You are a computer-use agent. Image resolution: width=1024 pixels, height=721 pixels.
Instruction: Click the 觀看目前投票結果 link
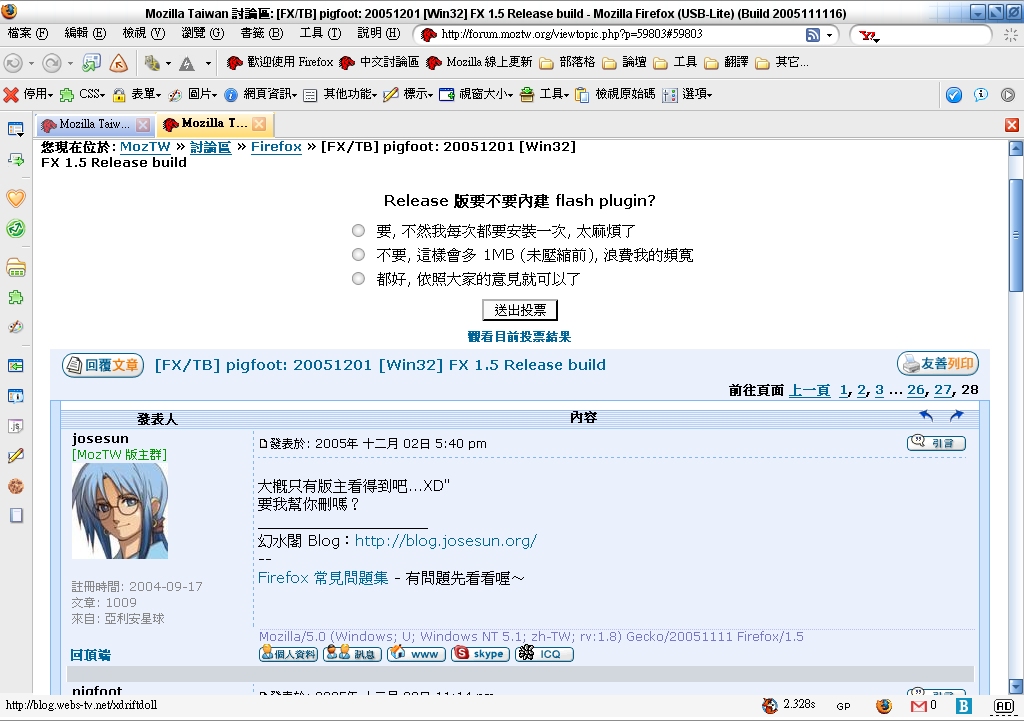[x=519, y=336]
